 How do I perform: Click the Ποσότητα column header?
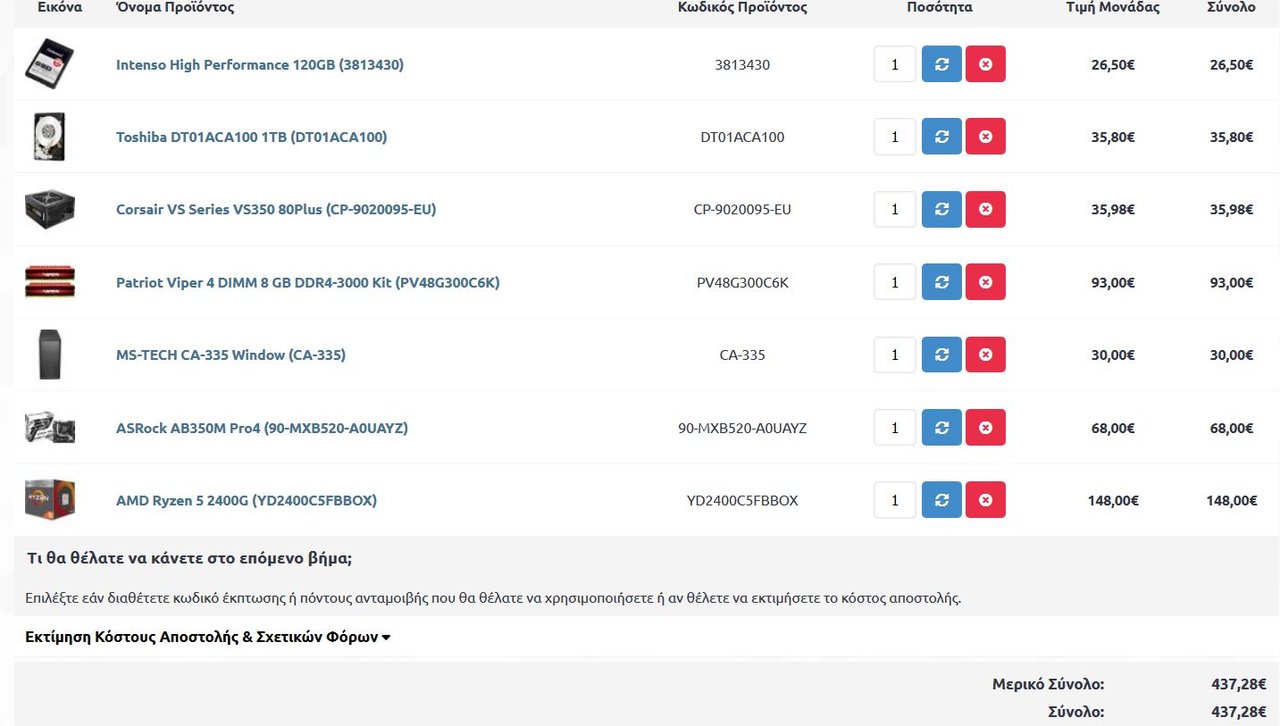(x=939, y=7)
